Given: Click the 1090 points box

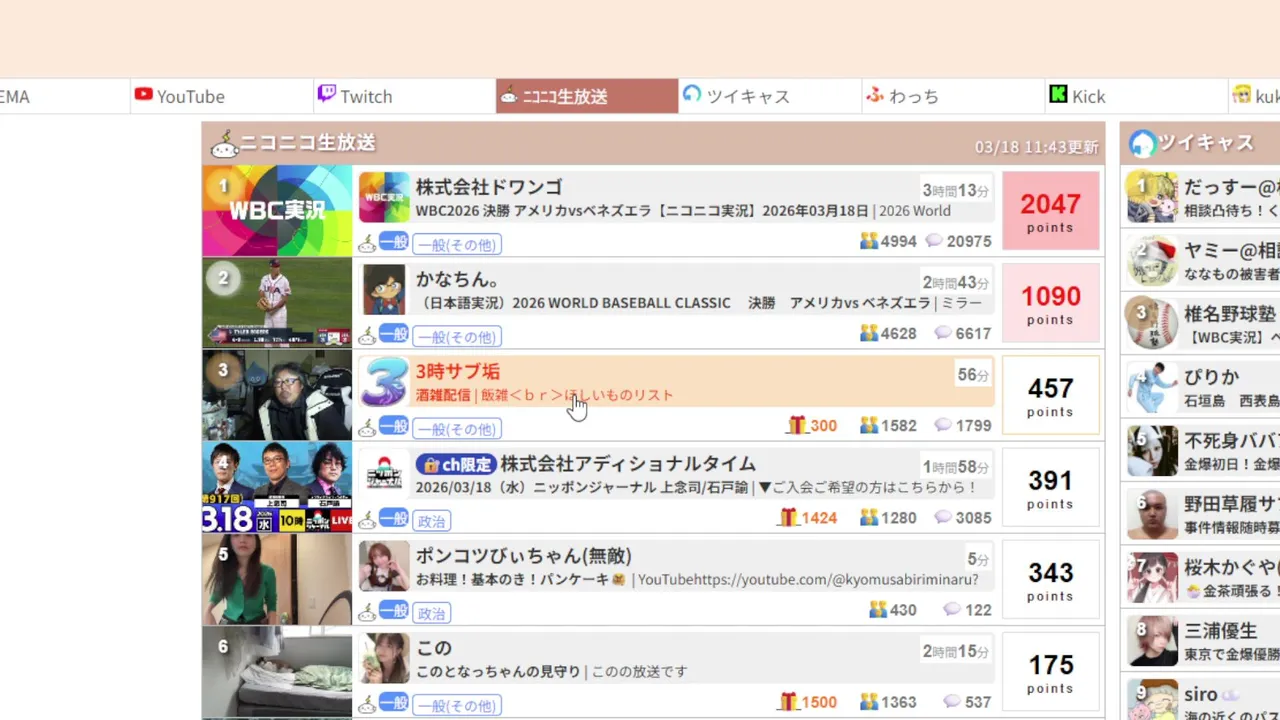Looking at the screenshot, I should pos(1050,303).
